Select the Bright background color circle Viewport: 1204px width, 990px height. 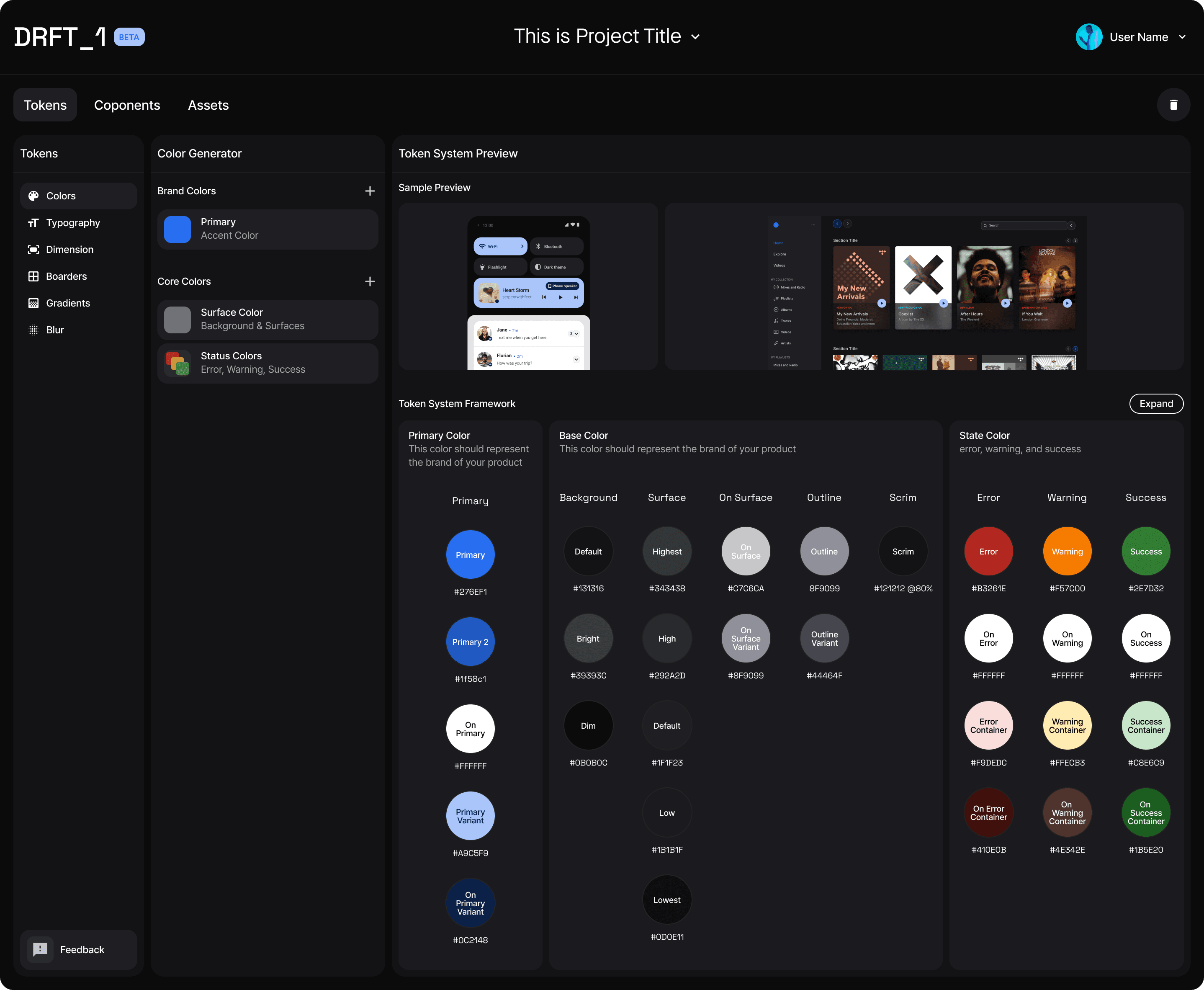[588, 639]
